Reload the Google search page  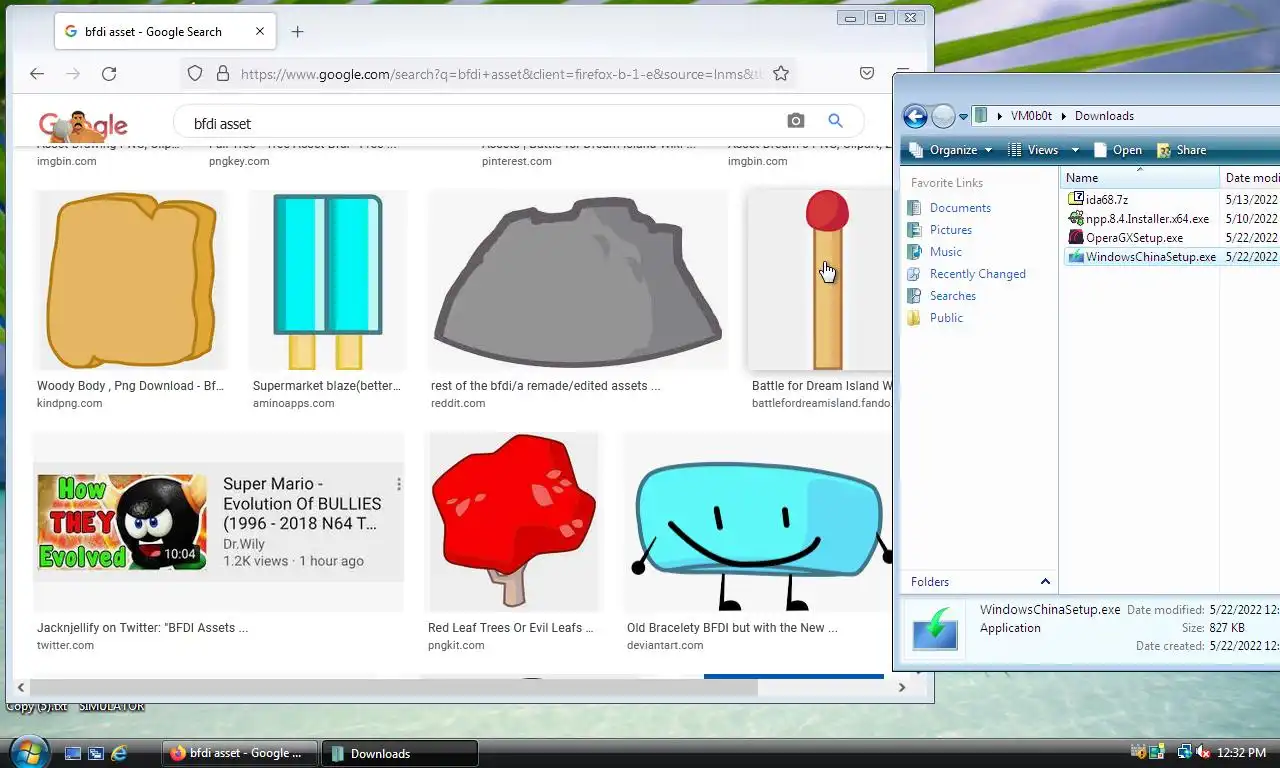109,73
